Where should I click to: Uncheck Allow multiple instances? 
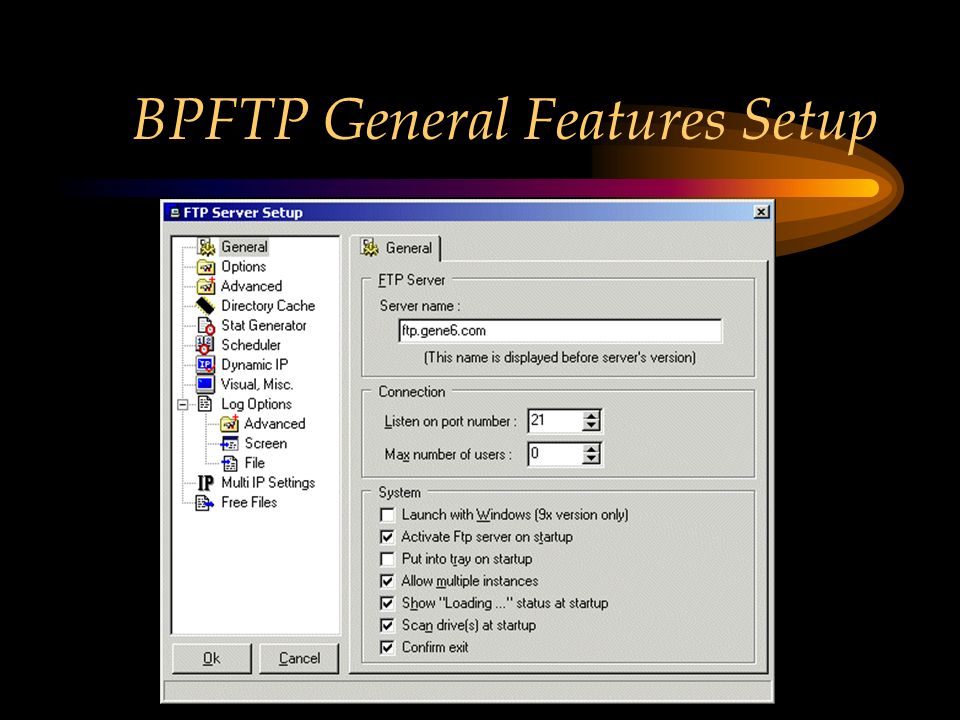pos(387,581)
